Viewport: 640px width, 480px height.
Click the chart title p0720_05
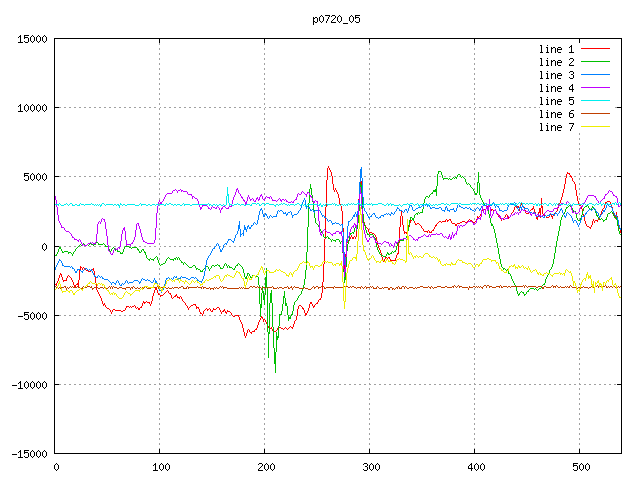click(x=336, y=19)
